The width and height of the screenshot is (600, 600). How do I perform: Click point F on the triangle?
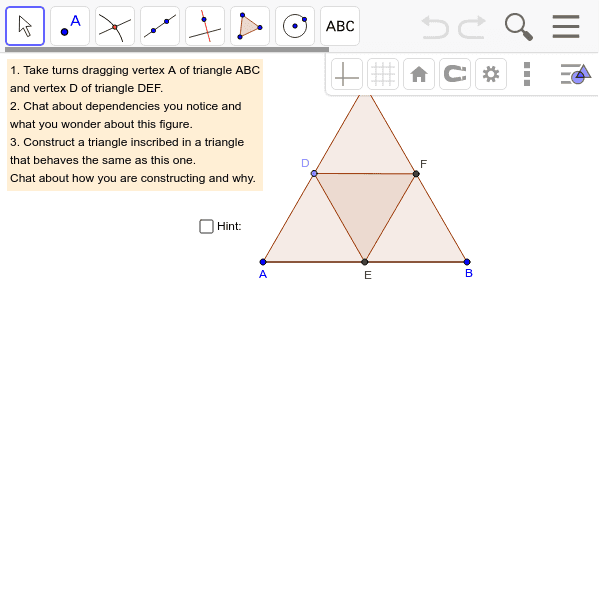[x=416, y=174]
